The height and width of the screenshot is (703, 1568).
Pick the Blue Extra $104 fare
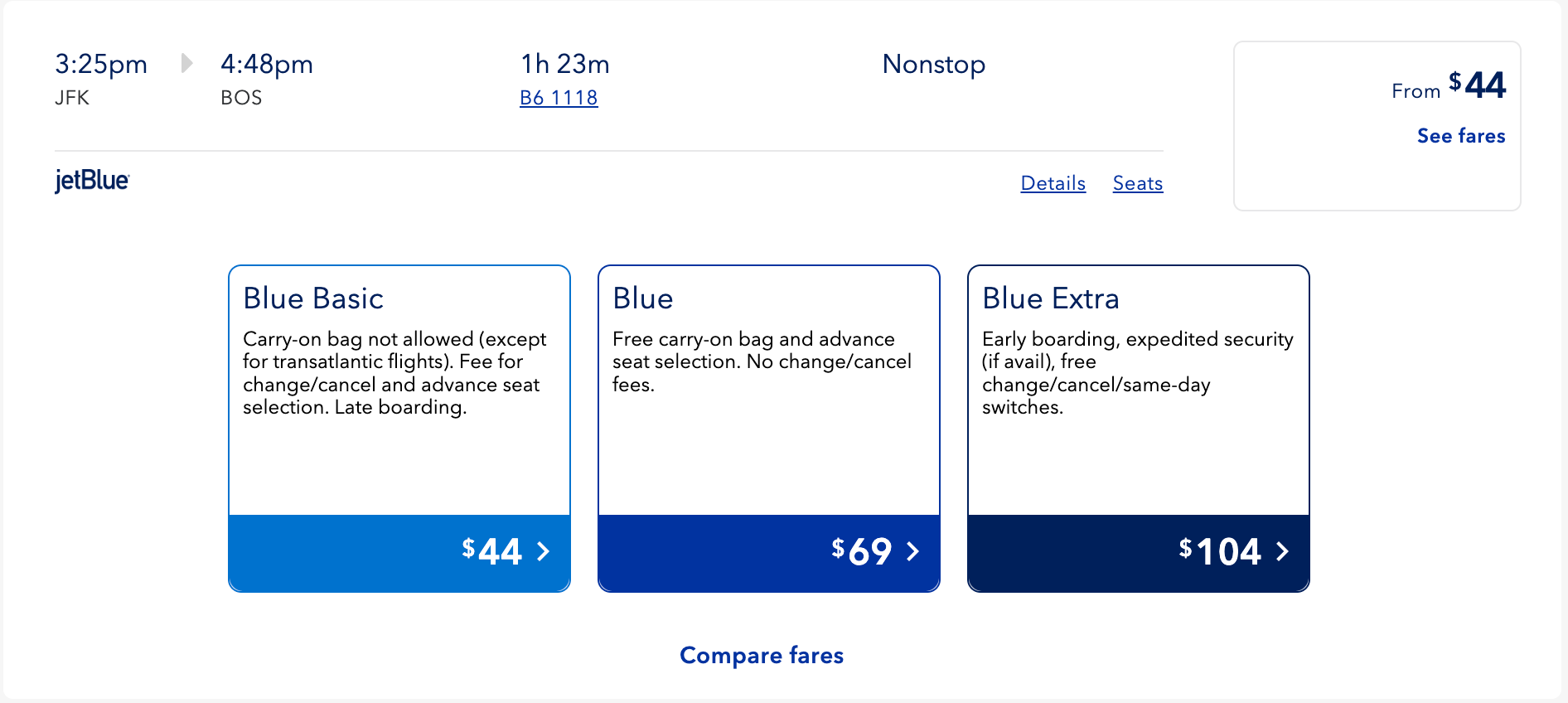pyautogui.click(x=1139, y=553)
